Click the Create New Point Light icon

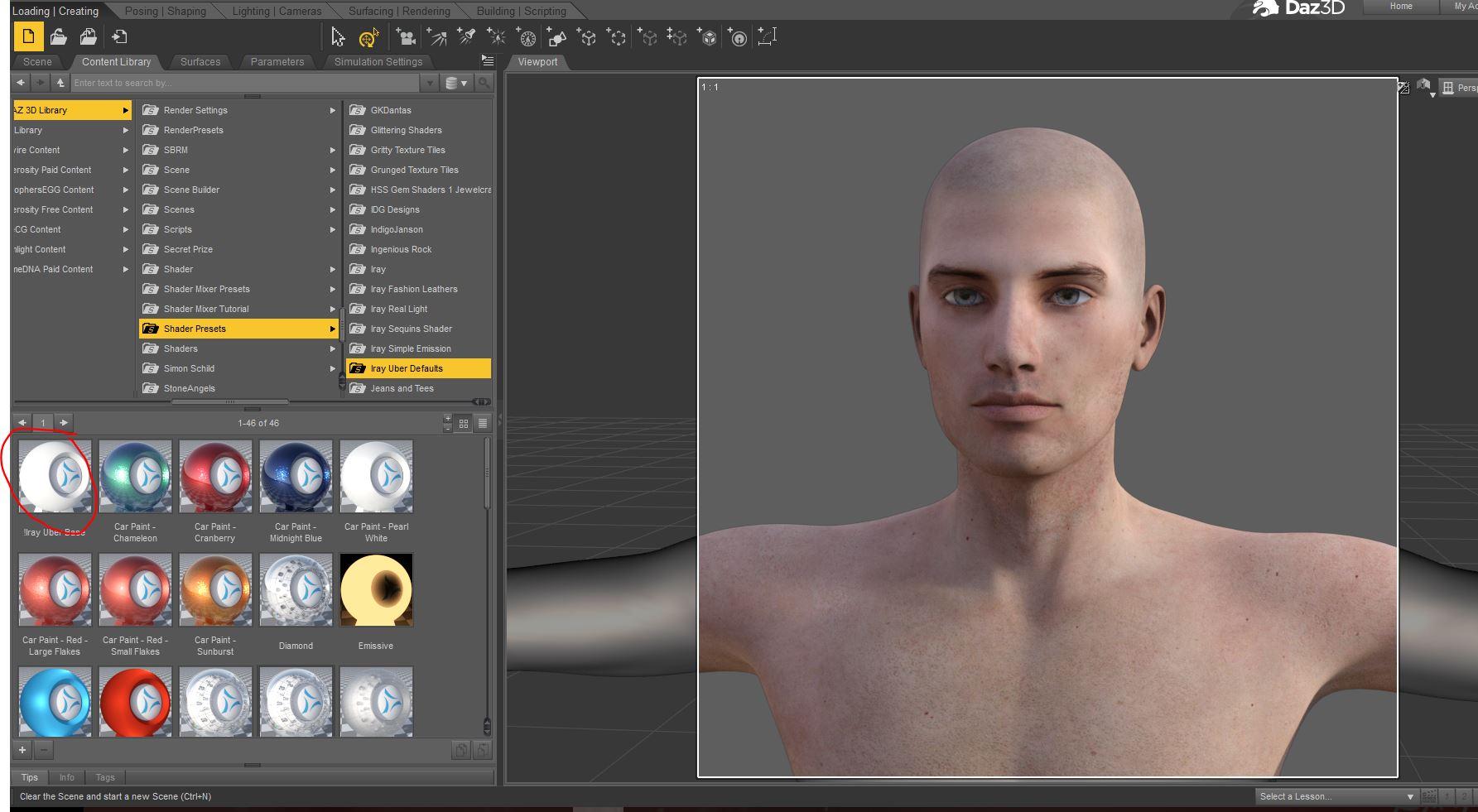(x=496, y=37)
